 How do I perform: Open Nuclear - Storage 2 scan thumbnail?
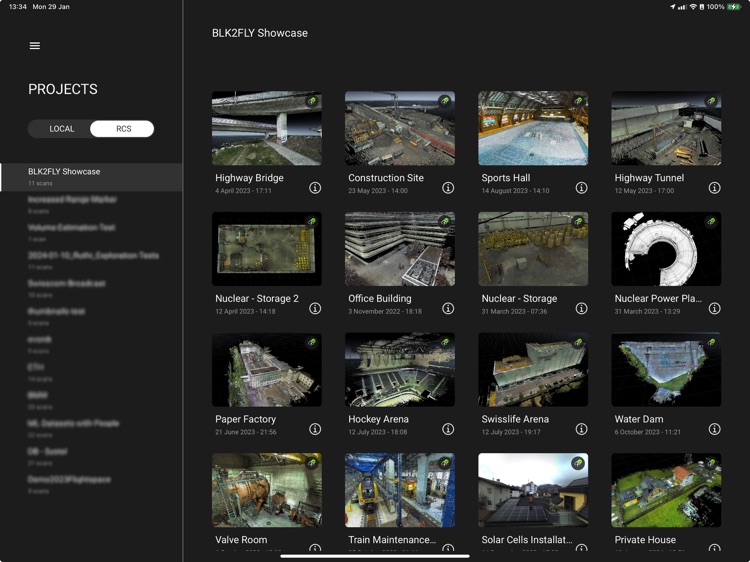point(267,249)
